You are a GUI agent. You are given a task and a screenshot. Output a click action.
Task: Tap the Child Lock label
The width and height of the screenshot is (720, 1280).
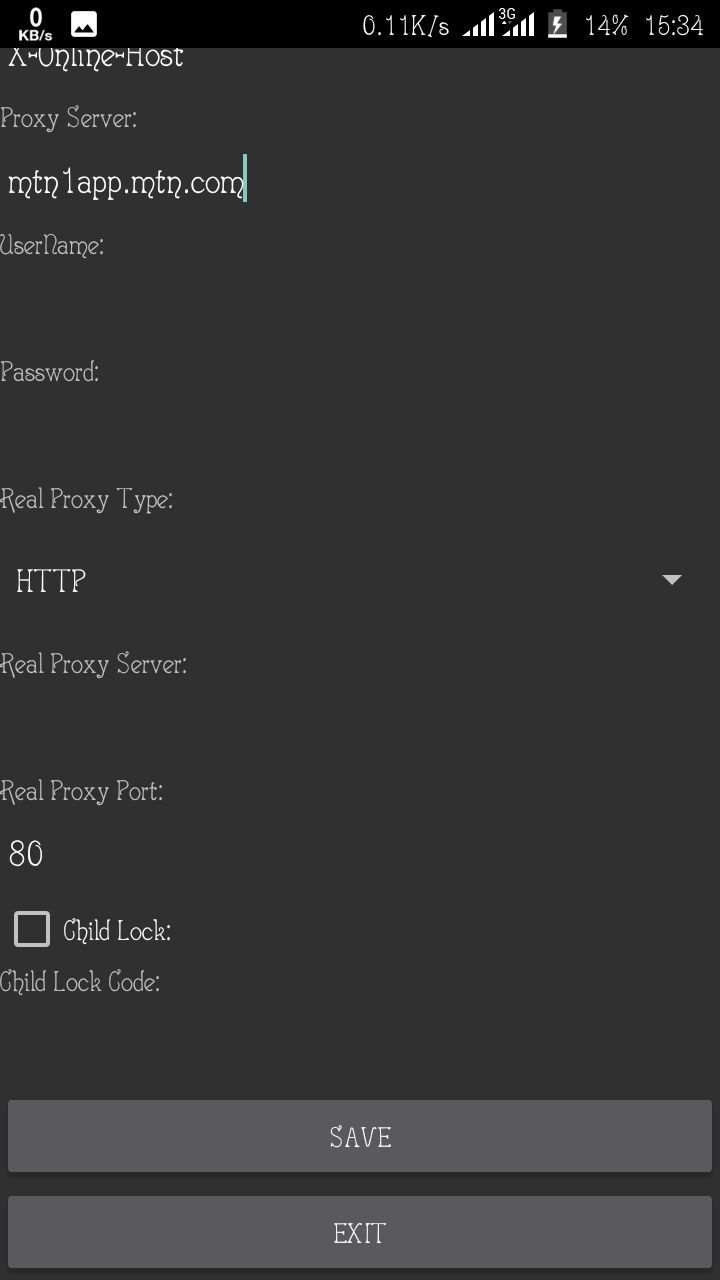117,931
